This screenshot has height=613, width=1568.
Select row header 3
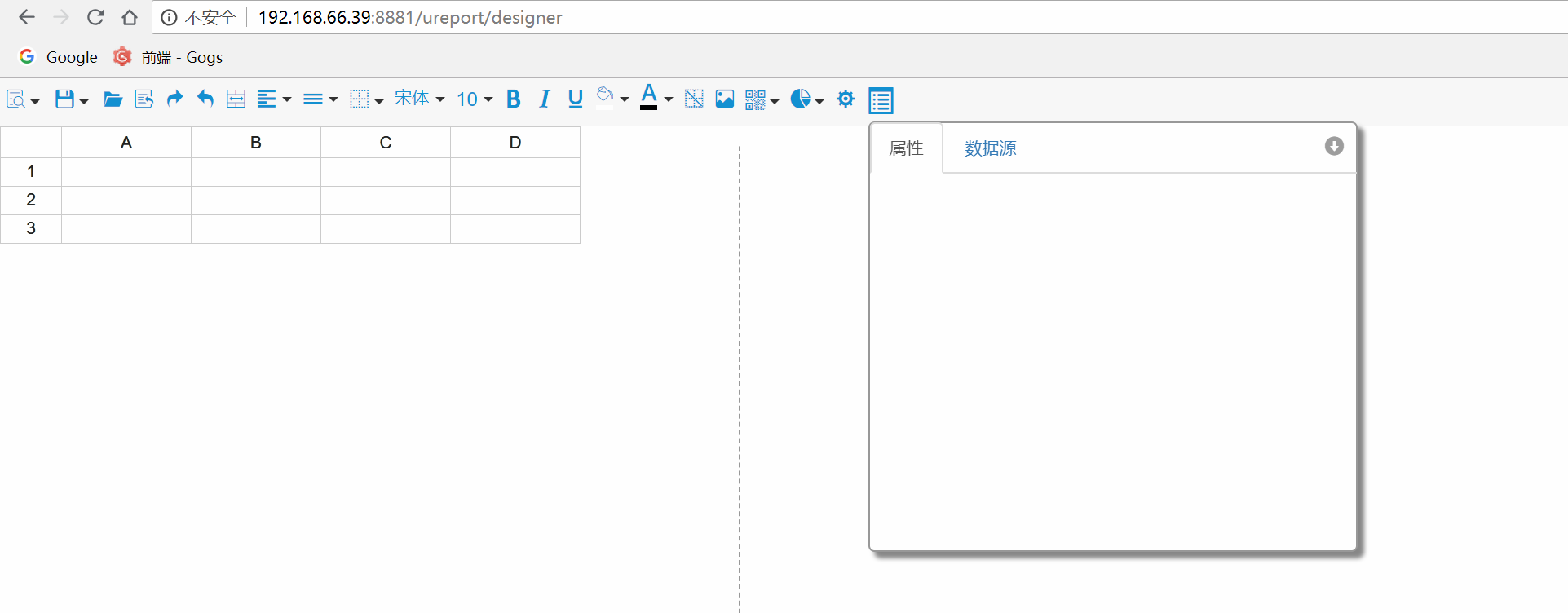click(31, 229)
